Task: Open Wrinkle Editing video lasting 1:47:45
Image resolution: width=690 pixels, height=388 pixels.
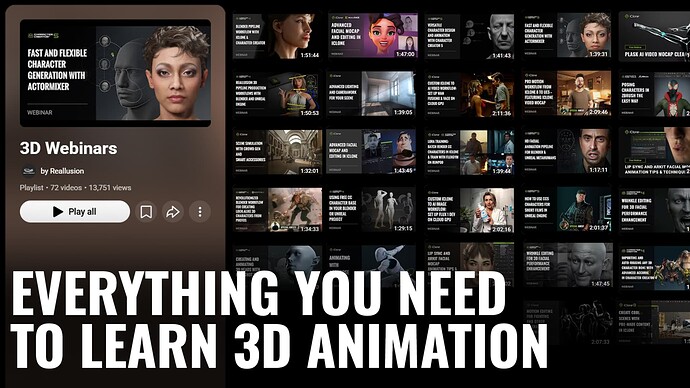Action: pos(568,265)
